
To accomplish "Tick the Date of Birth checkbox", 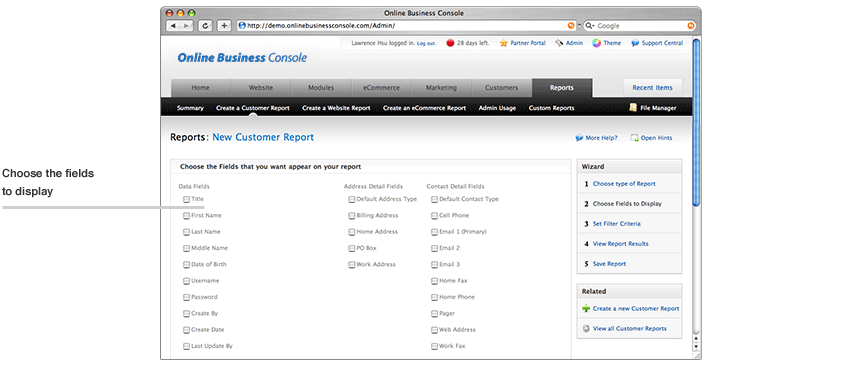I will coord(186,265).
